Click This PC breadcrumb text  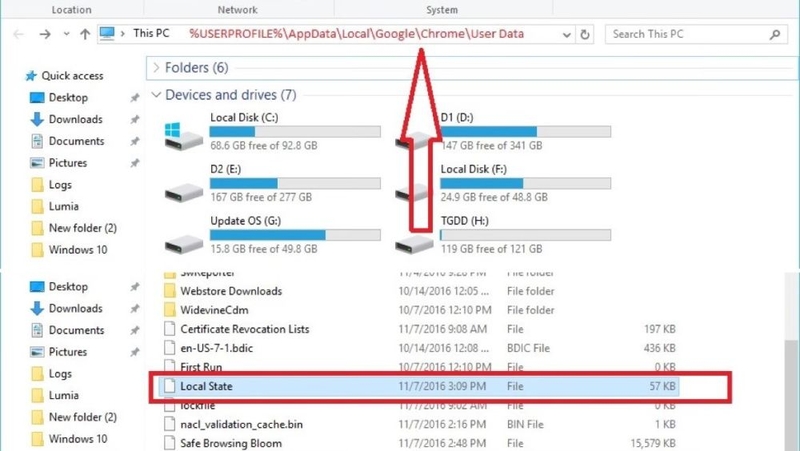pos(151,34)
